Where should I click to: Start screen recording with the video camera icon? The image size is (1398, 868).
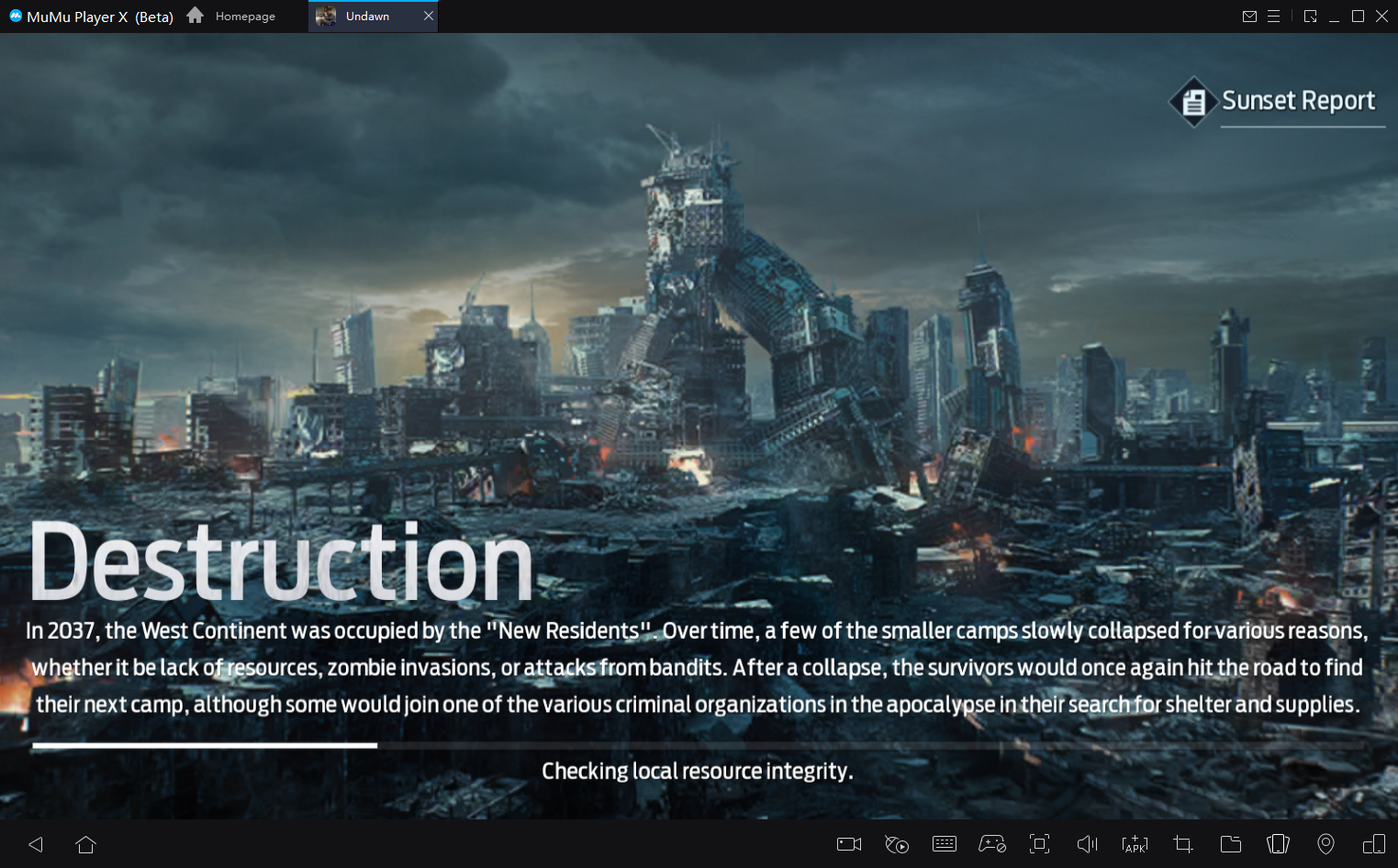point(848,844)
